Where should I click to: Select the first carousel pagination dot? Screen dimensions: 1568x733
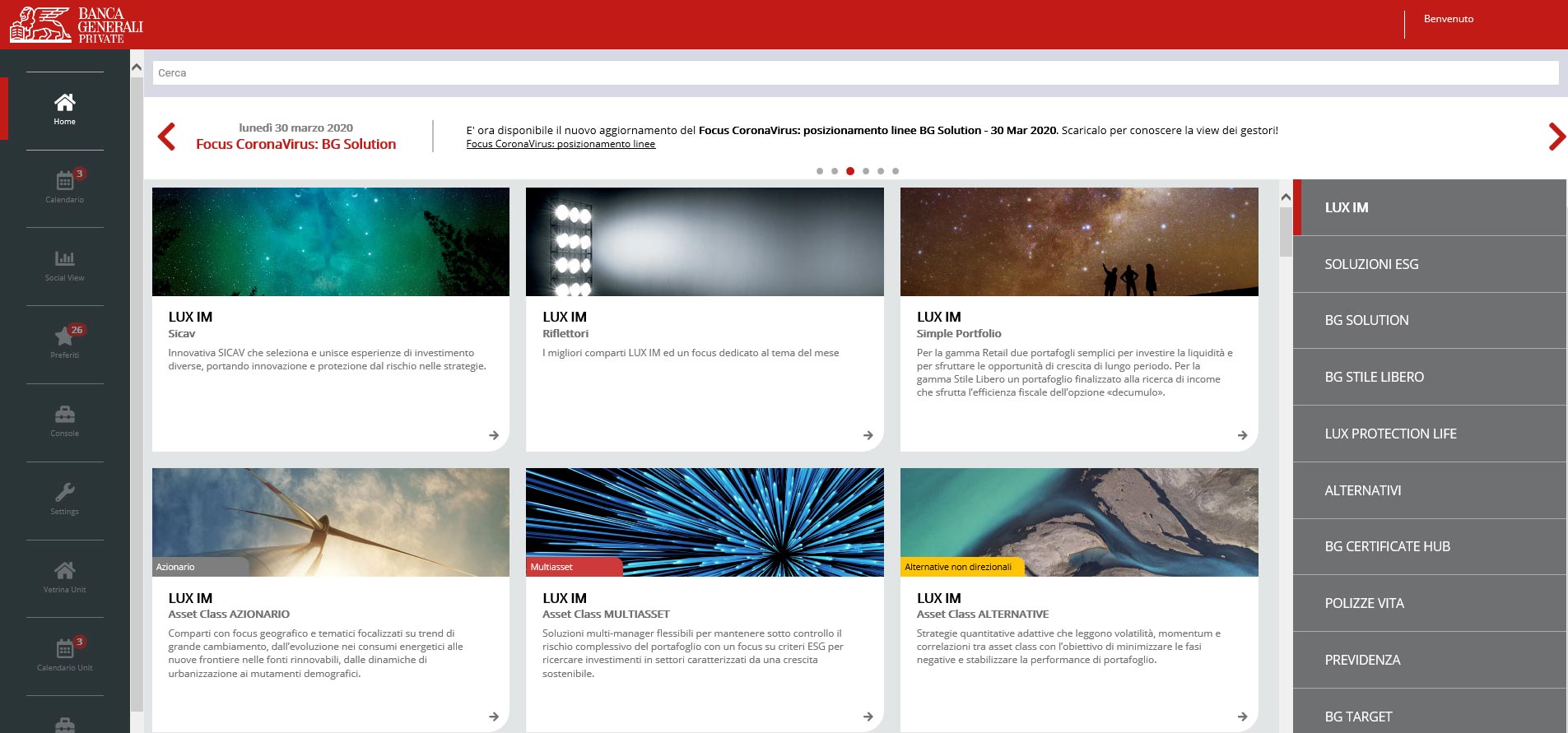(x=820, y=171)
